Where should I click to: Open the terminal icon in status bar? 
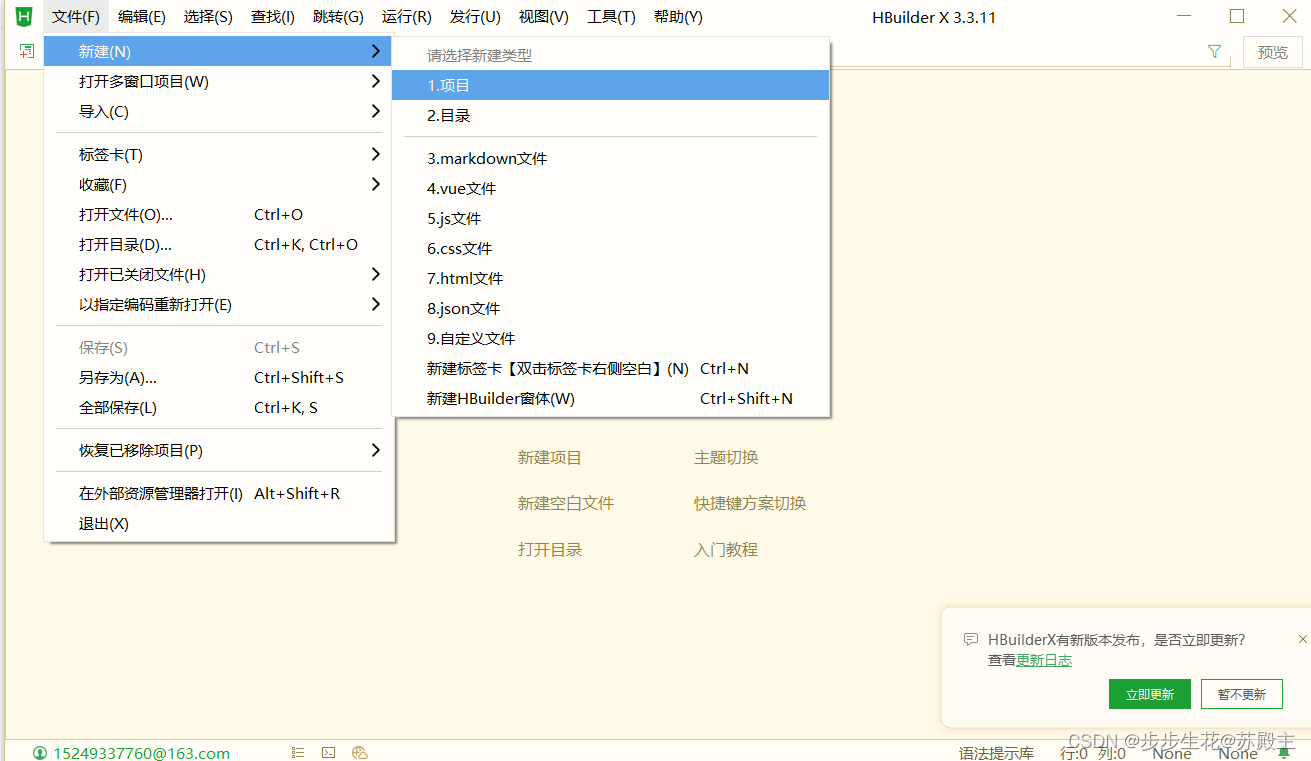pyautogui.click(x=328, y=752)
